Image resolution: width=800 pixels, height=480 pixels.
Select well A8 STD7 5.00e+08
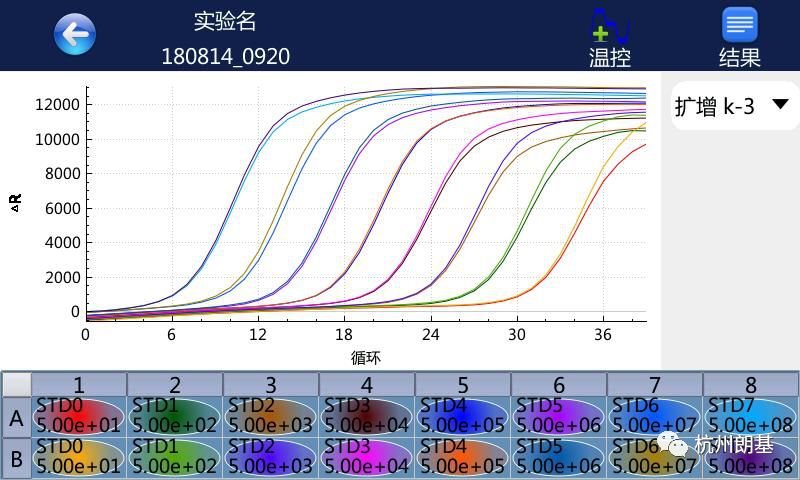click(751, 417)
